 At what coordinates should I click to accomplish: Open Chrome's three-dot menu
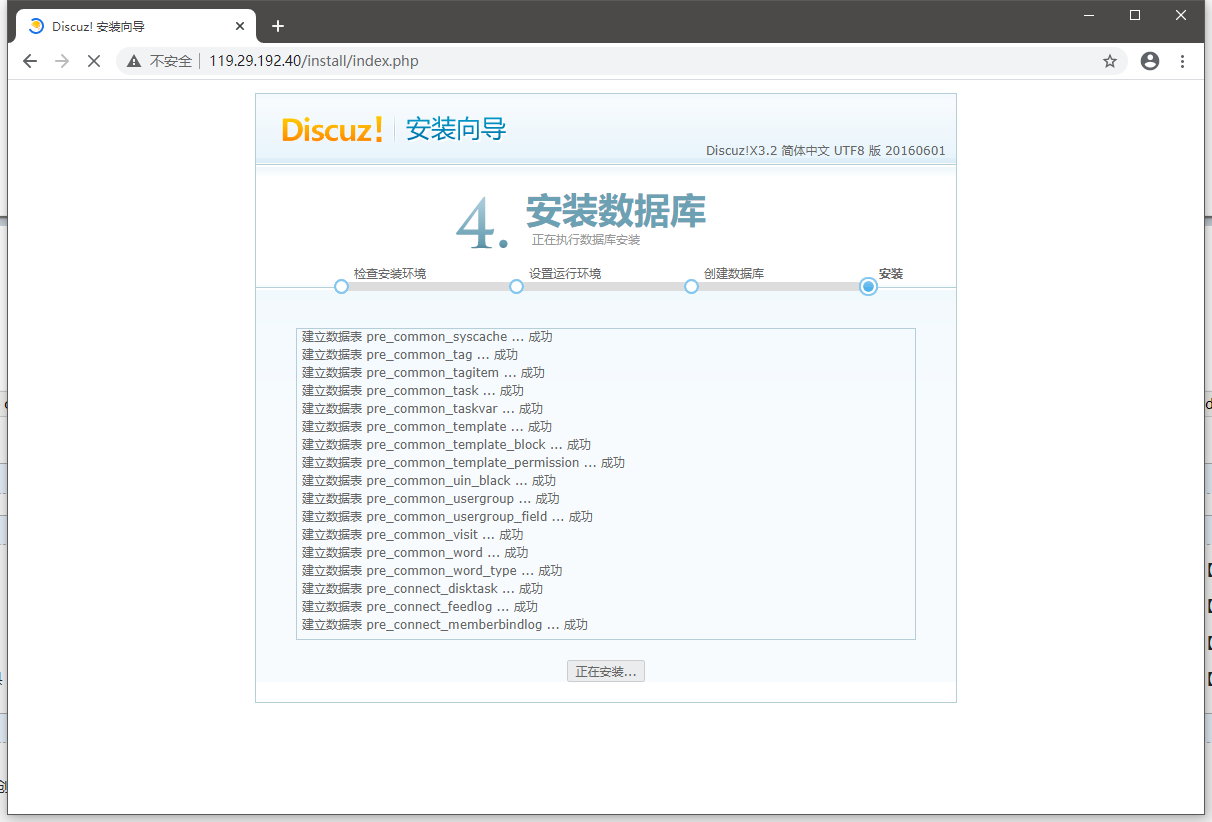point(1182,61)
